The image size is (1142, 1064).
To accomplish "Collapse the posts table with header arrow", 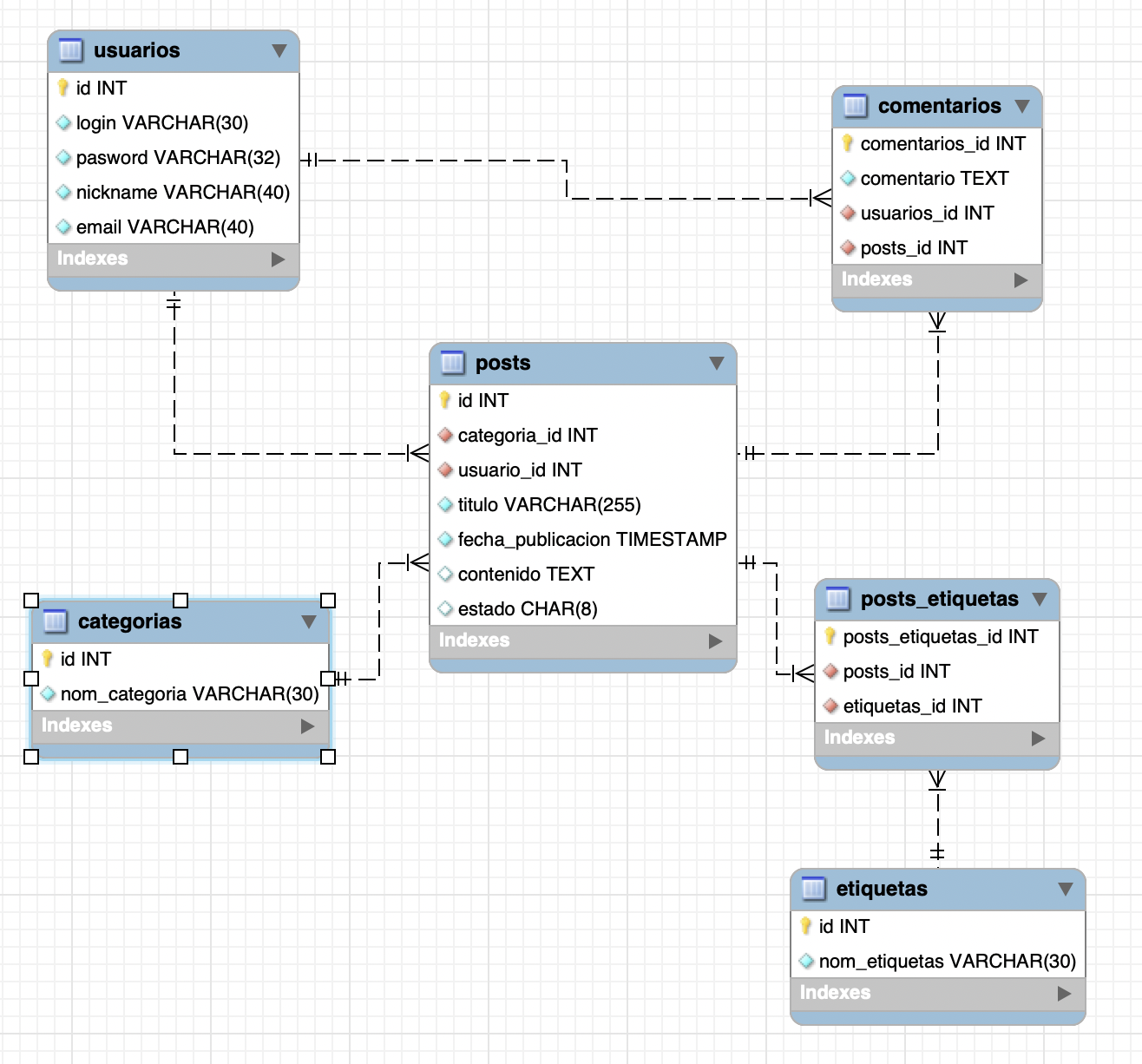I will pos(716,363).
